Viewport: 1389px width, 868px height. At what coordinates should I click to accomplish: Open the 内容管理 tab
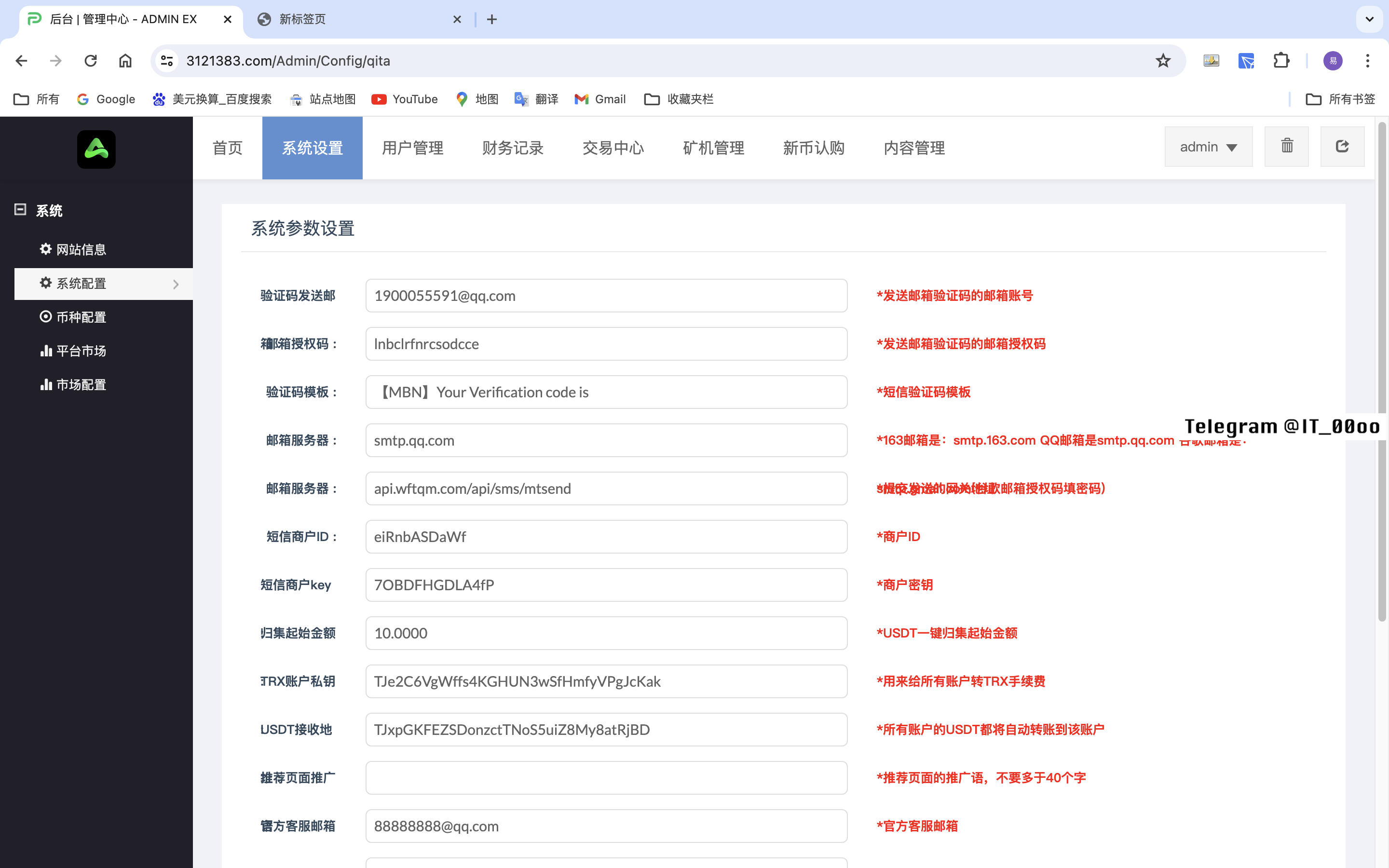914,148
